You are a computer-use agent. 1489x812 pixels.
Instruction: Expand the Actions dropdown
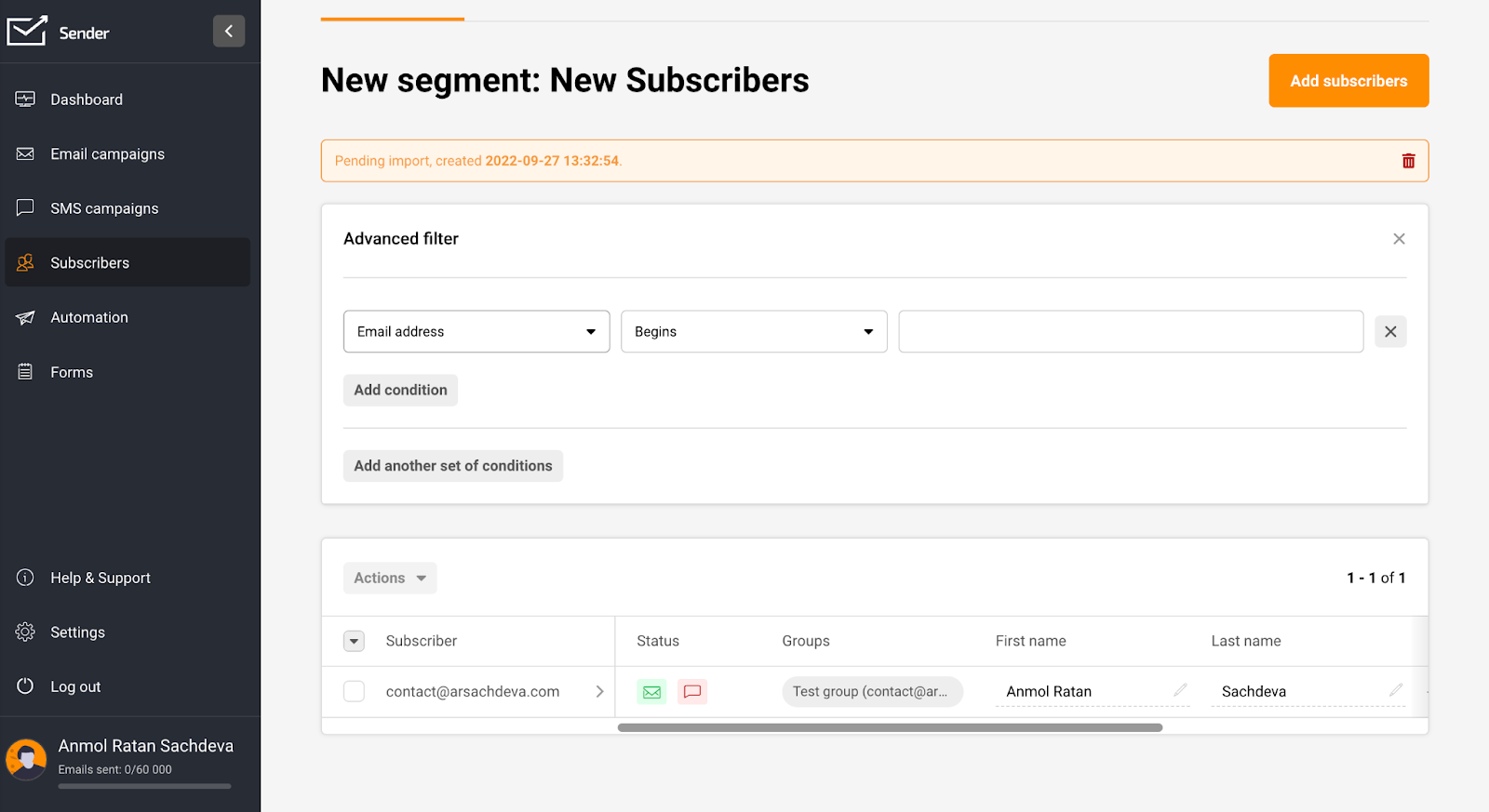click(390, 579)
